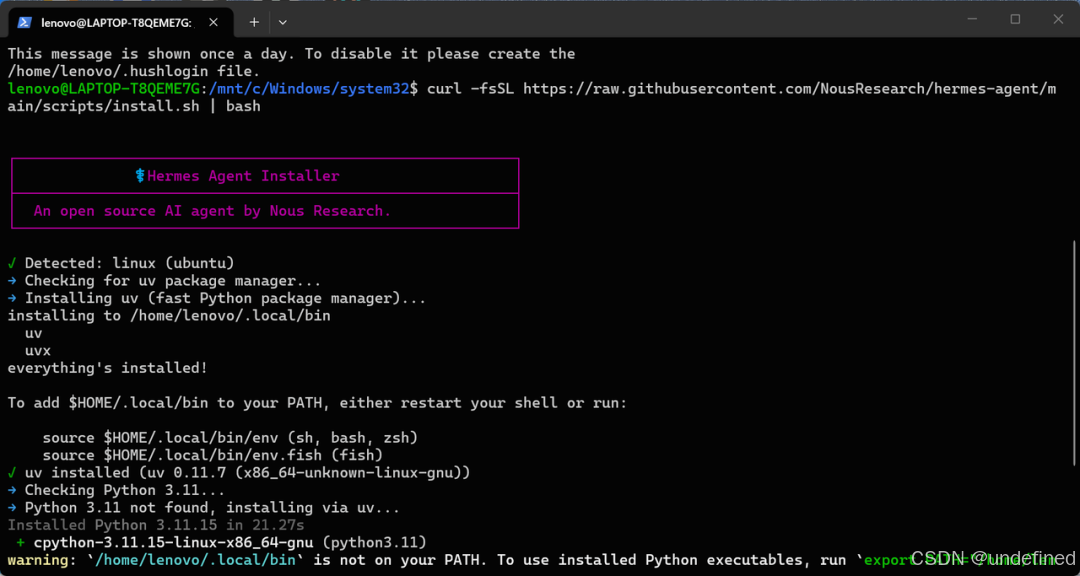The image size is (1080, 576).
Task: Click 'Installing uv (fast Python package manager)...' line
Action: (217, 298)
